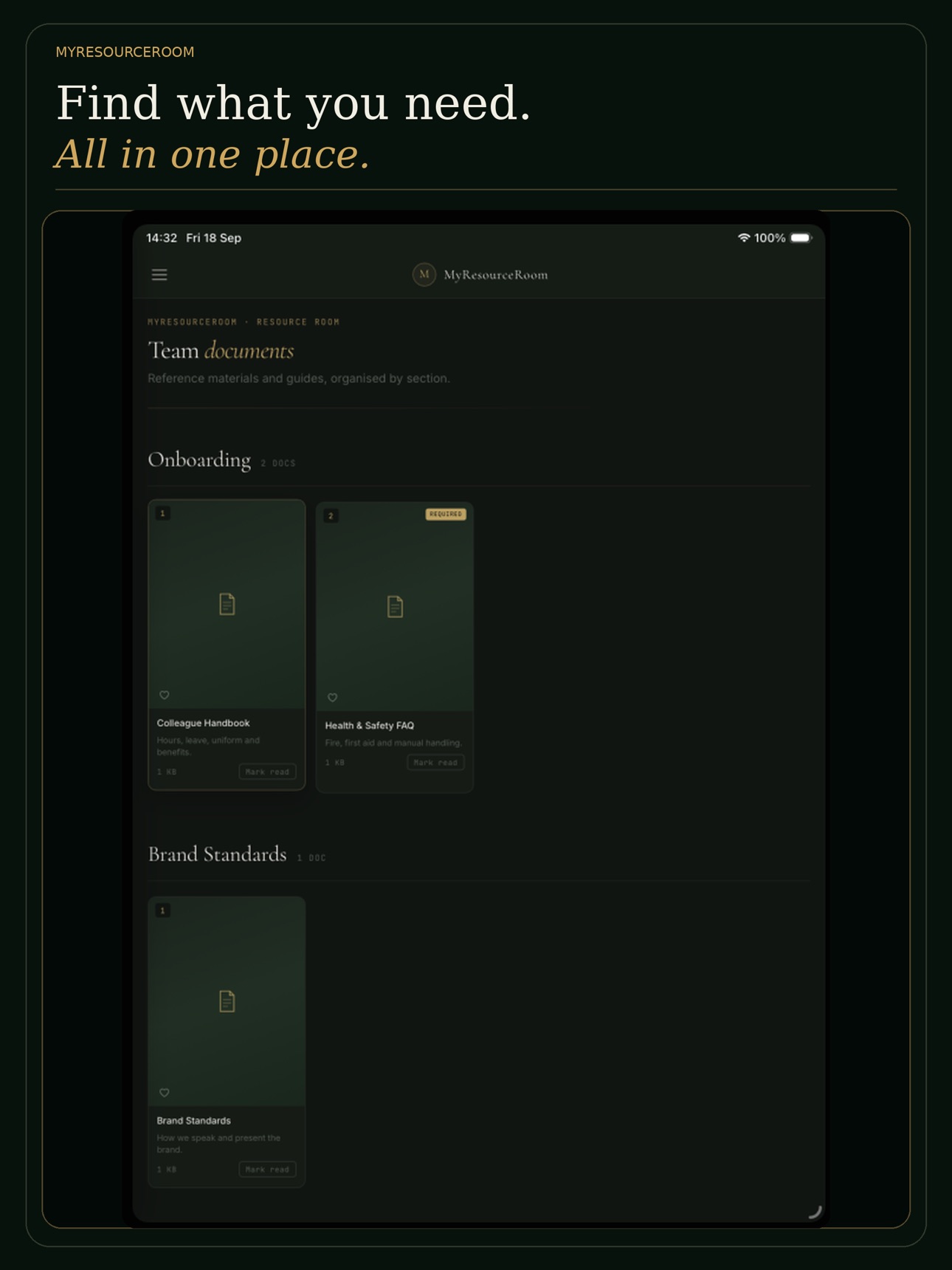Mark Brand Standards document as read
Screen dimensions: 952x1270
[267, 1169]
